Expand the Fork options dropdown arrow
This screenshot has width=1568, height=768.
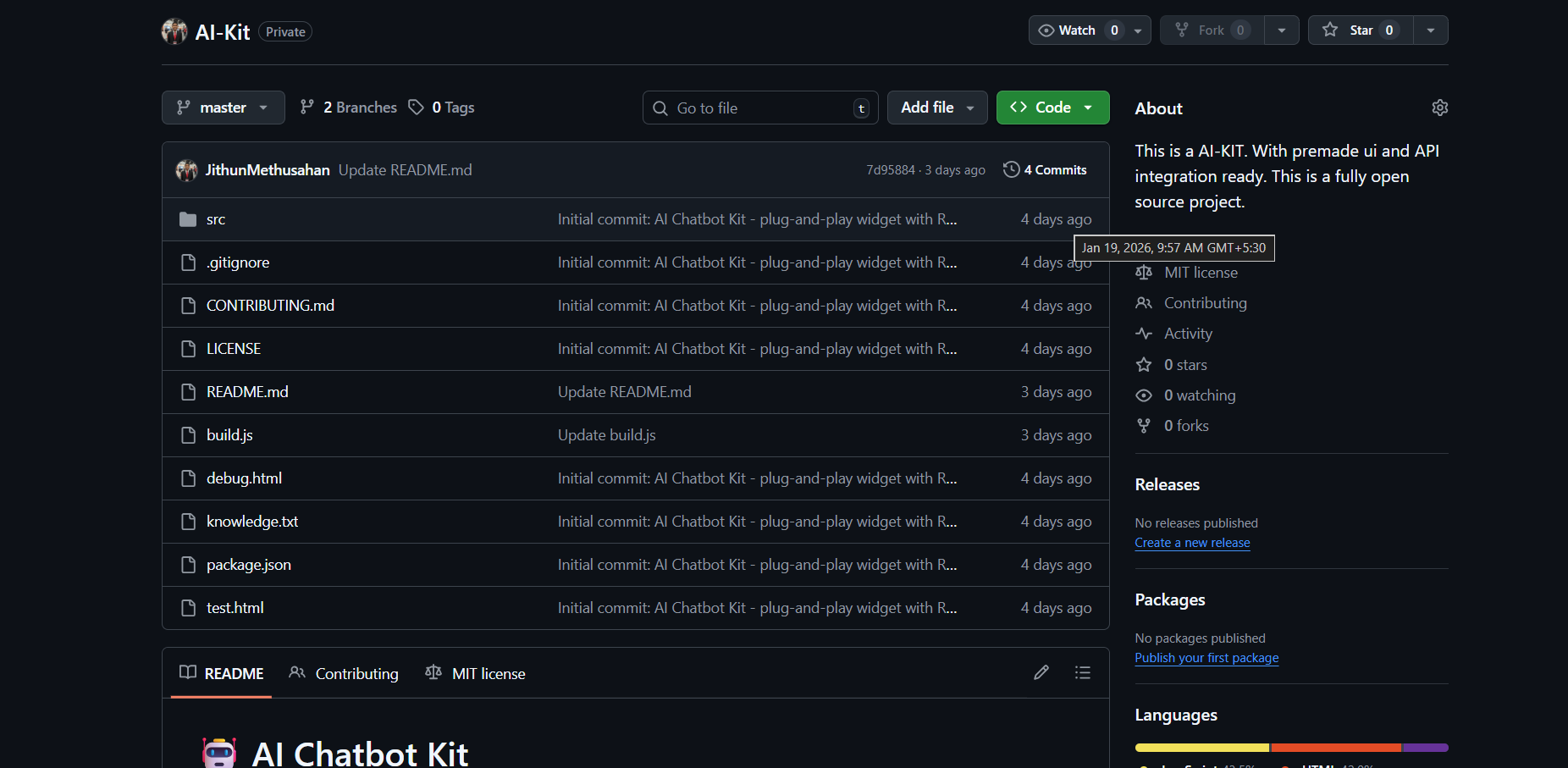[1282, 30]
